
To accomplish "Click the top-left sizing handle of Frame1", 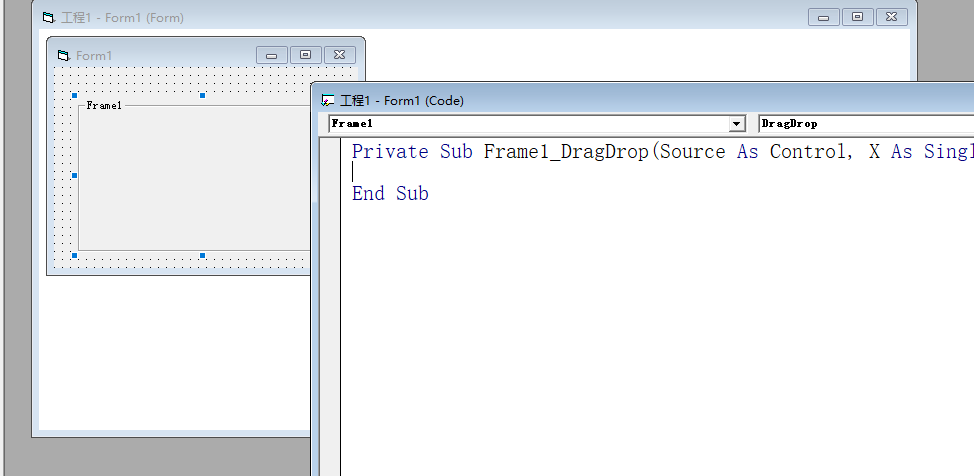I will (75, 95).
